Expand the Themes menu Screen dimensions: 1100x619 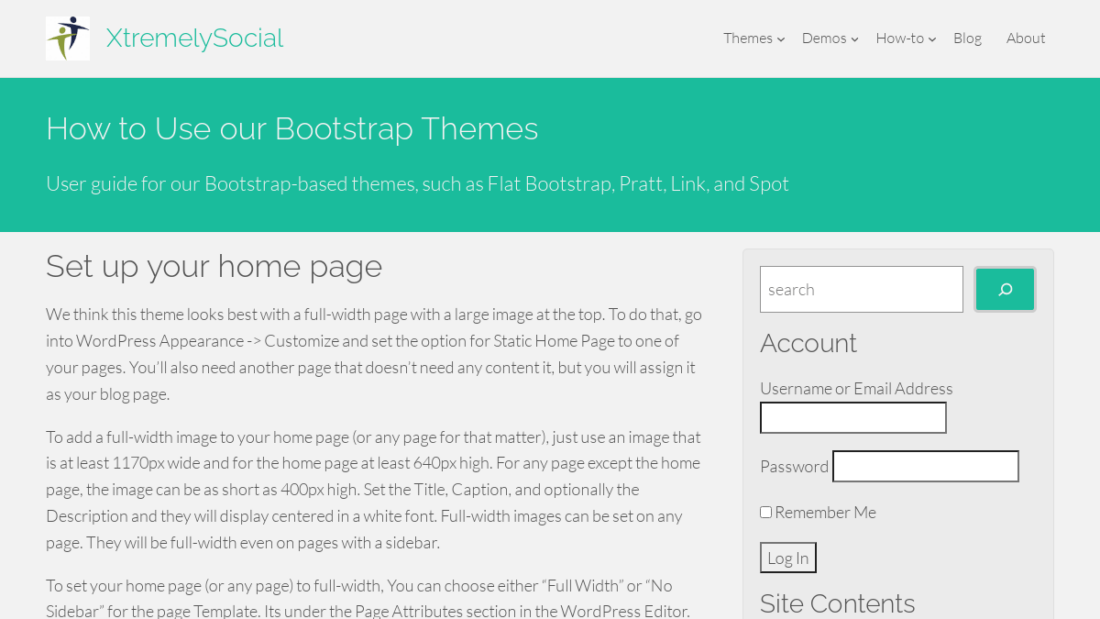pos(753,39)
